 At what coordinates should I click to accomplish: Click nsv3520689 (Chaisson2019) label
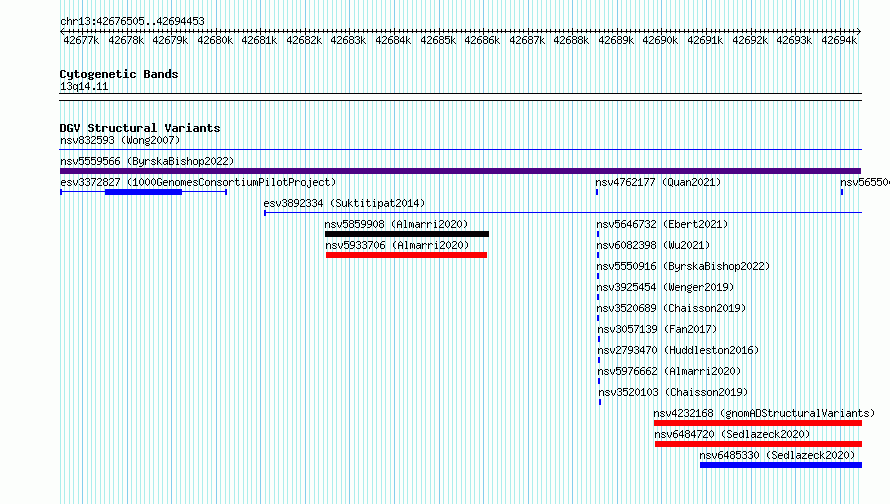[x=671, y=308]
